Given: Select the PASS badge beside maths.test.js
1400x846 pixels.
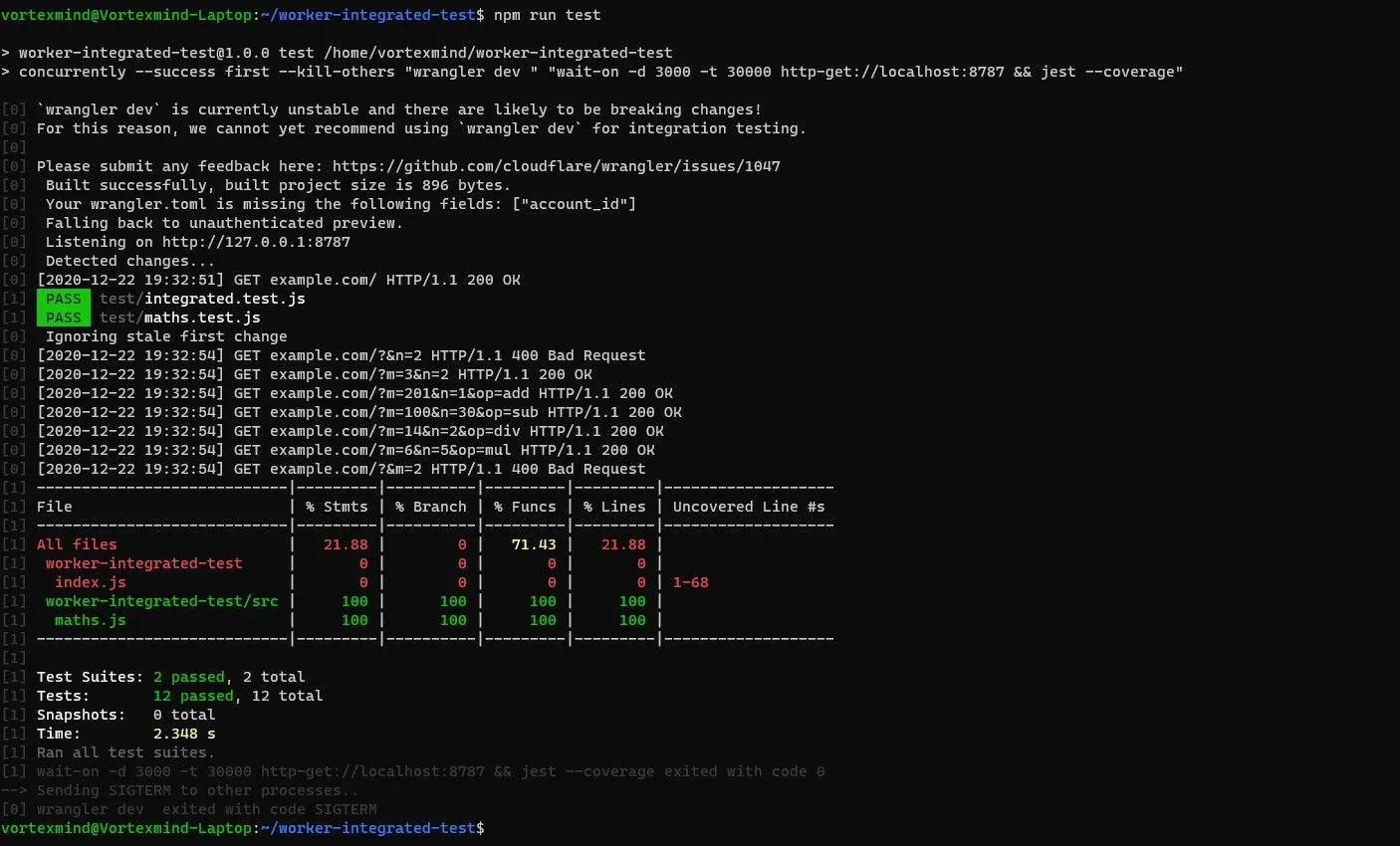Looking at the screenshot, I should 63,317.
